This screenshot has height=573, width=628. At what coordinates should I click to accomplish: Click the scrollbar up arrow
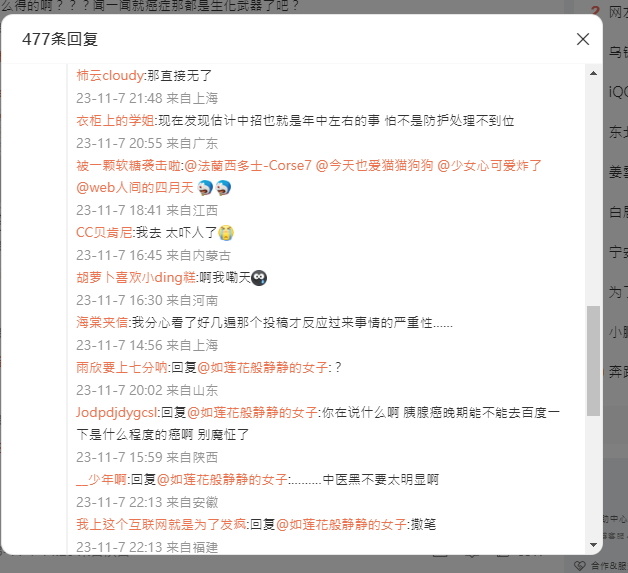coord(594,74)
